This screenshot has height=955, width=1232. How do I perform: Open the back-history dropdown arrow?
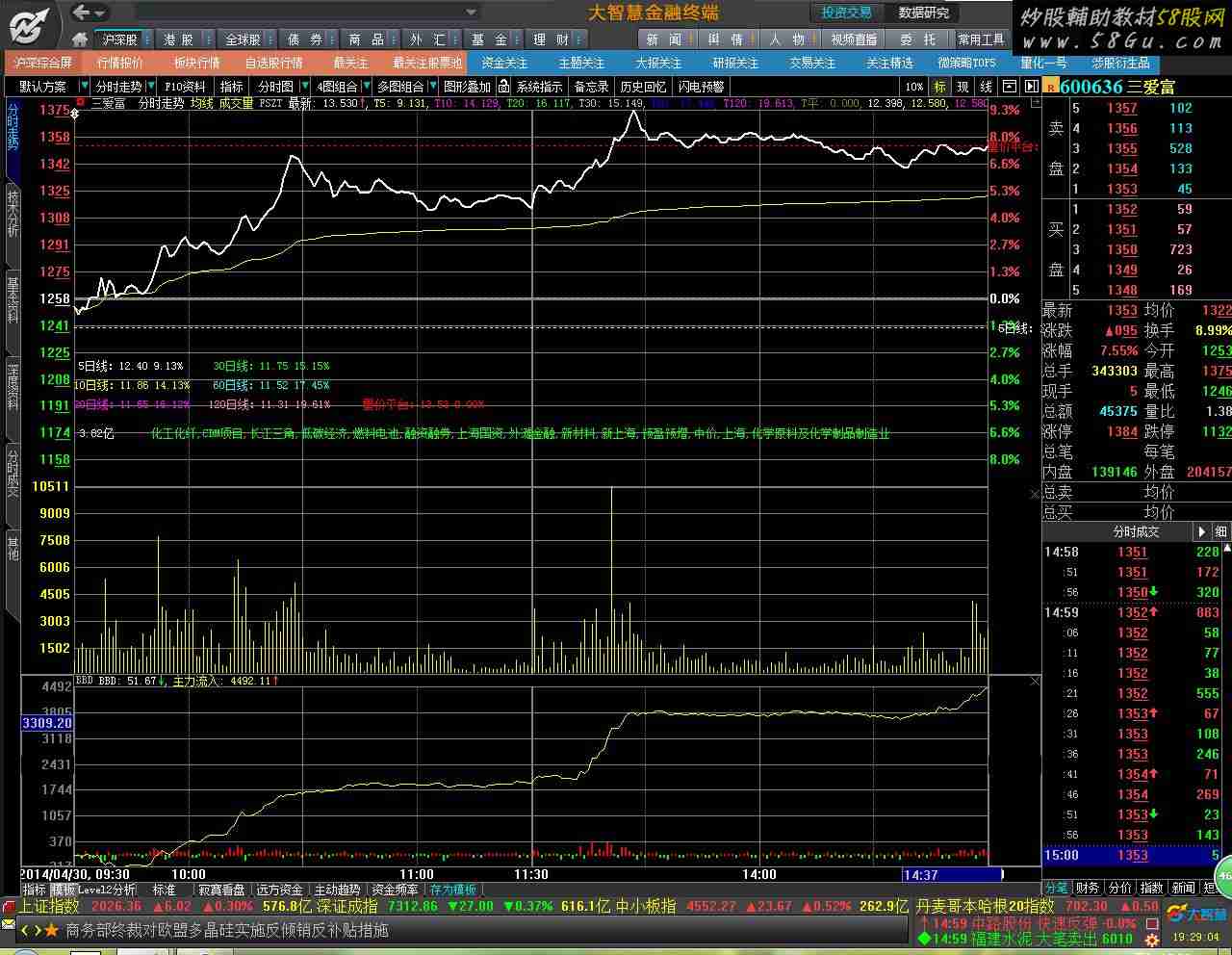[100, 13]
